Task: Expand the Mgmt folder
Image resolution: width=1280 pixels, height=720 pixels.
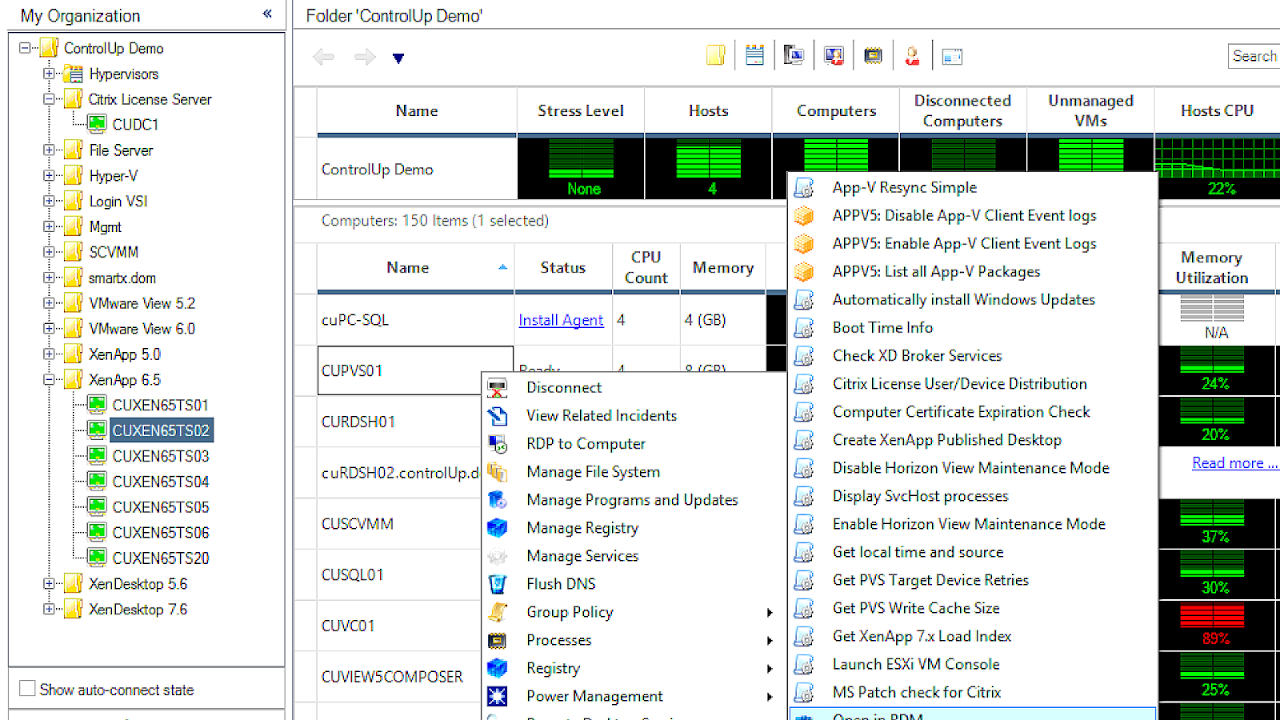Action: click(49, 227)
